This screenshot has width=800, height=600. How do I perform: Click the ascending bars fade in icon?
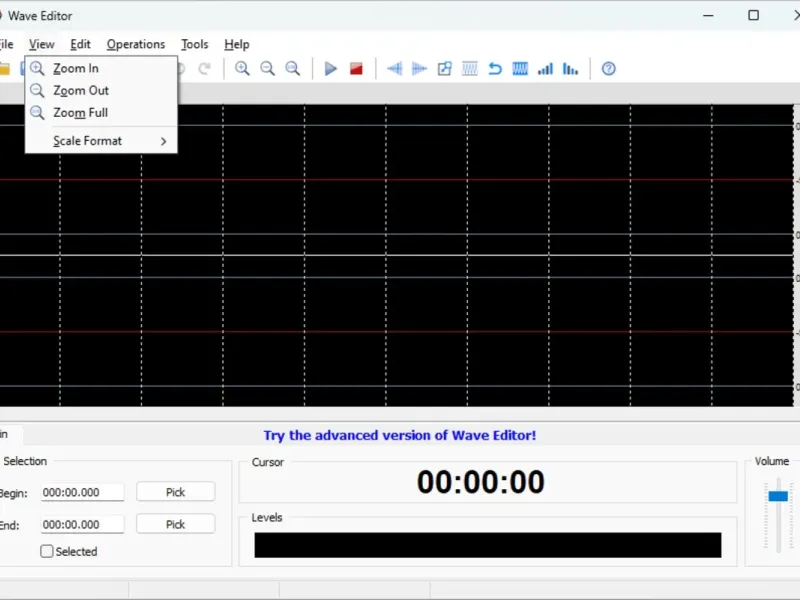point(545,69)
